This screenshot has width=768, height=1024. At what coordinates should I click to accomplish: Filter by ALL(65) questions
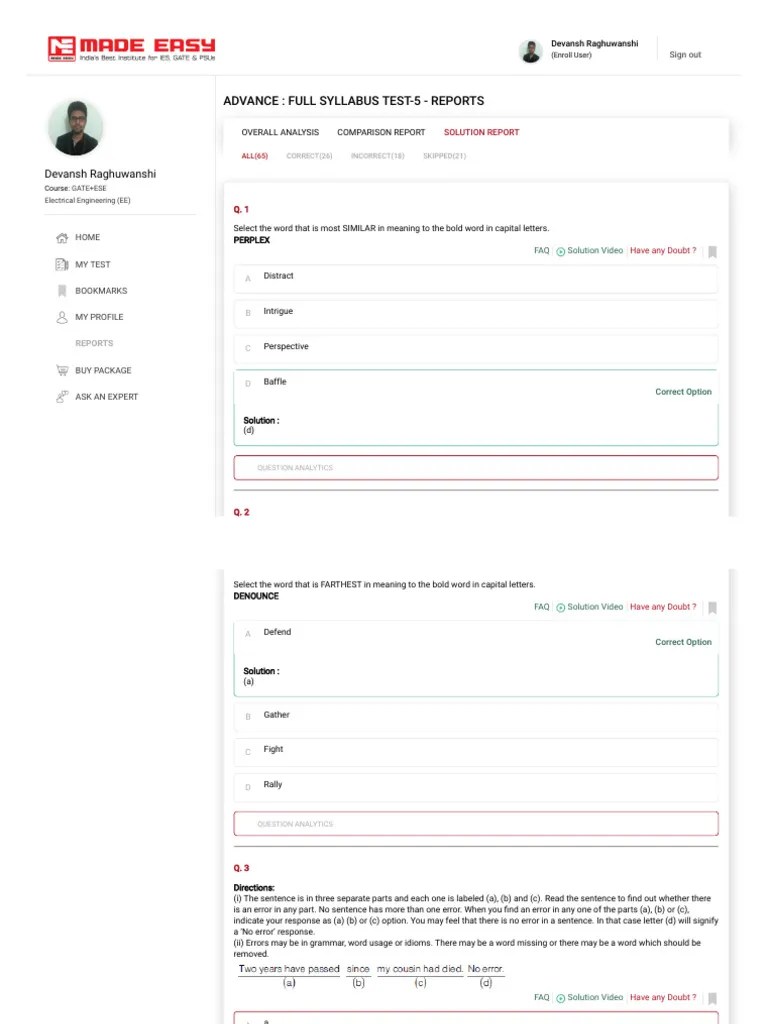pos(255,156)
